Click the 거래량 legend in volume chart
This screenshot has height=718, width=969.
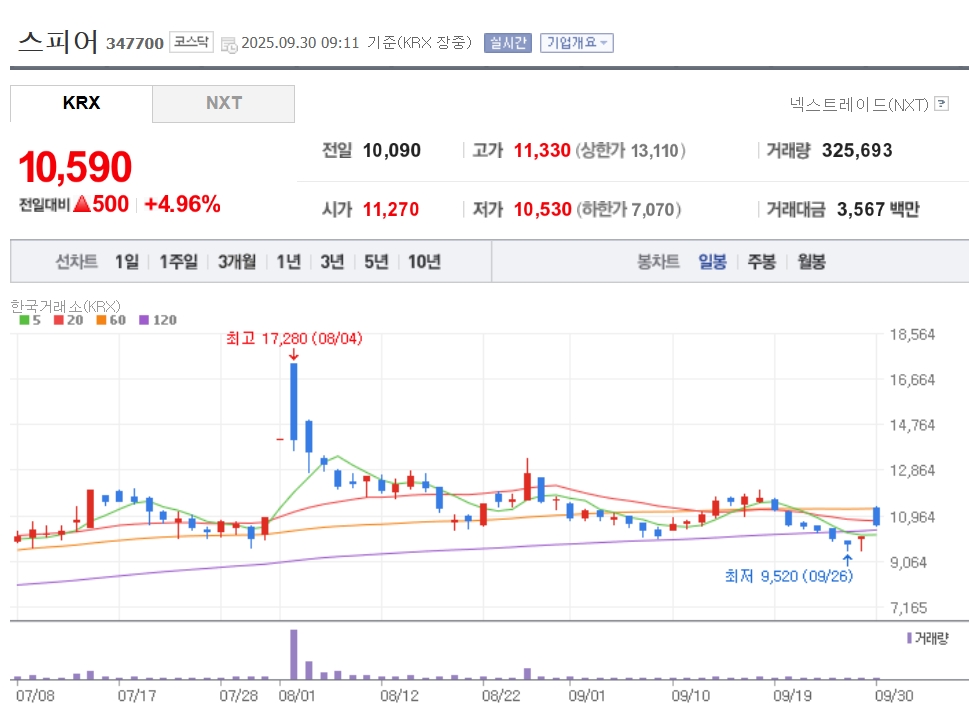[x=928, y=638]
